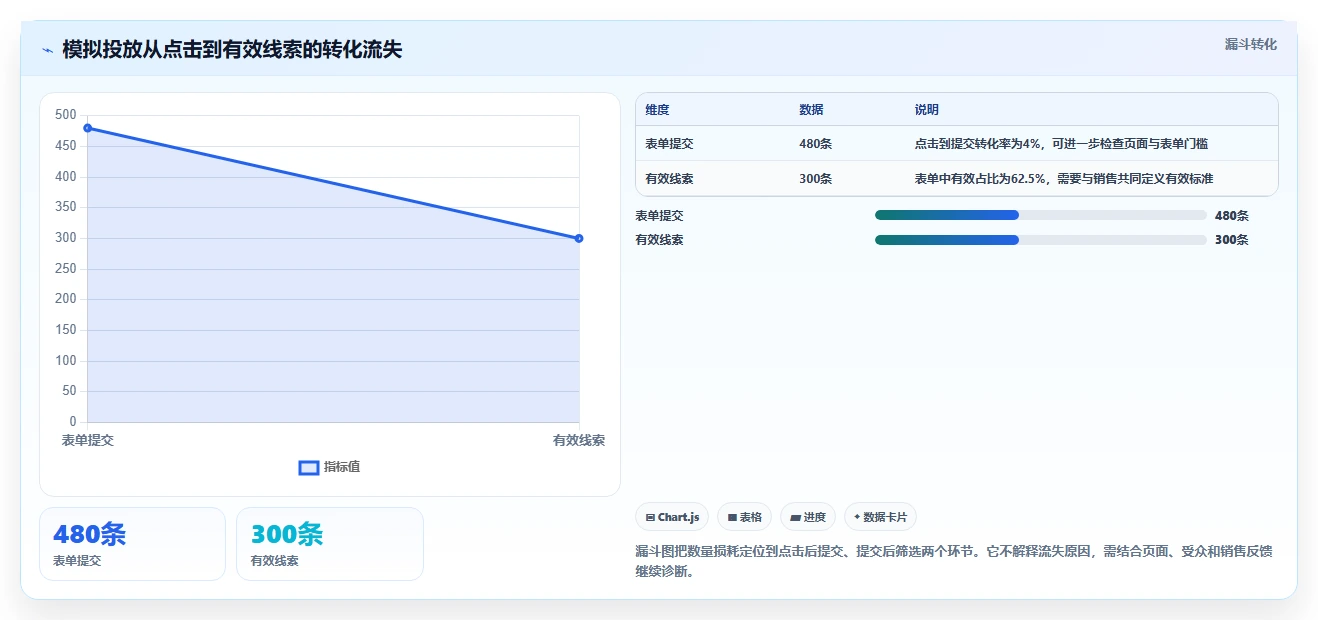Click the 进度 chip icon
This screenshot has width=1318, height=620.
(x=795, y=517)
